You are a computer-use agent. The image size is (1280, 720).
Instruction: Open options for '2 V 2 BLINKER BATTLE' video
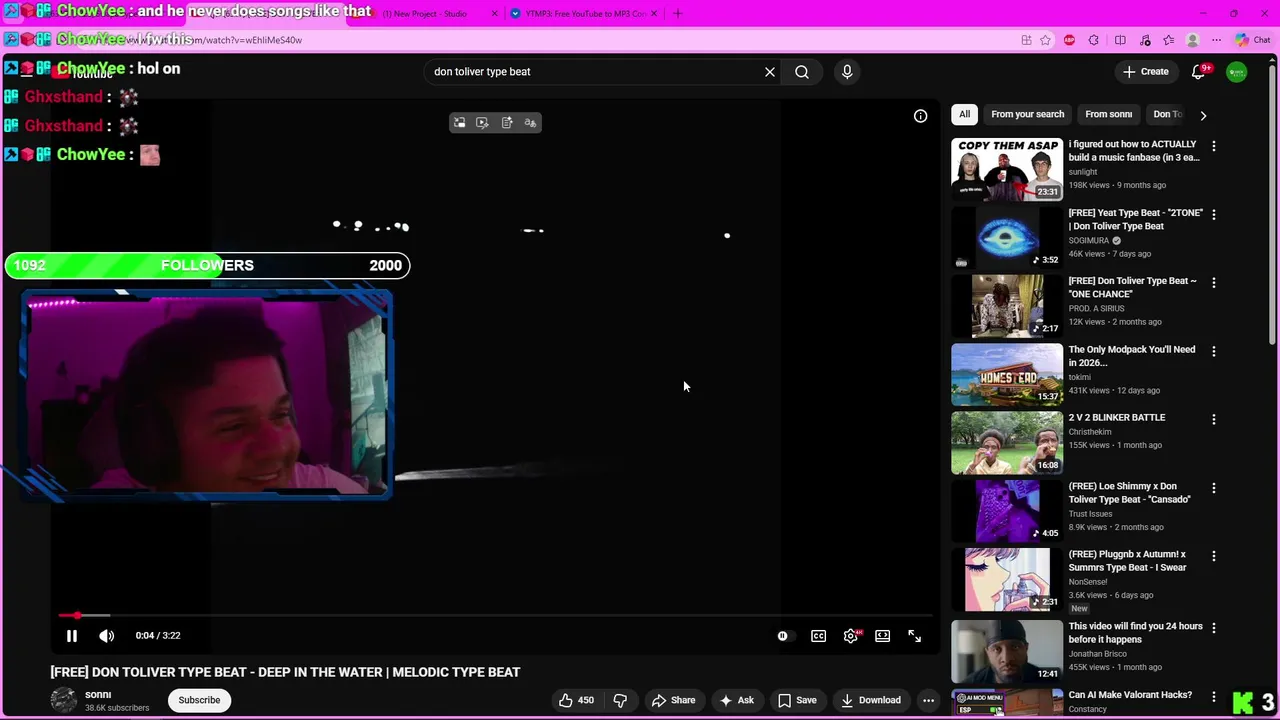click(1214, 419)
